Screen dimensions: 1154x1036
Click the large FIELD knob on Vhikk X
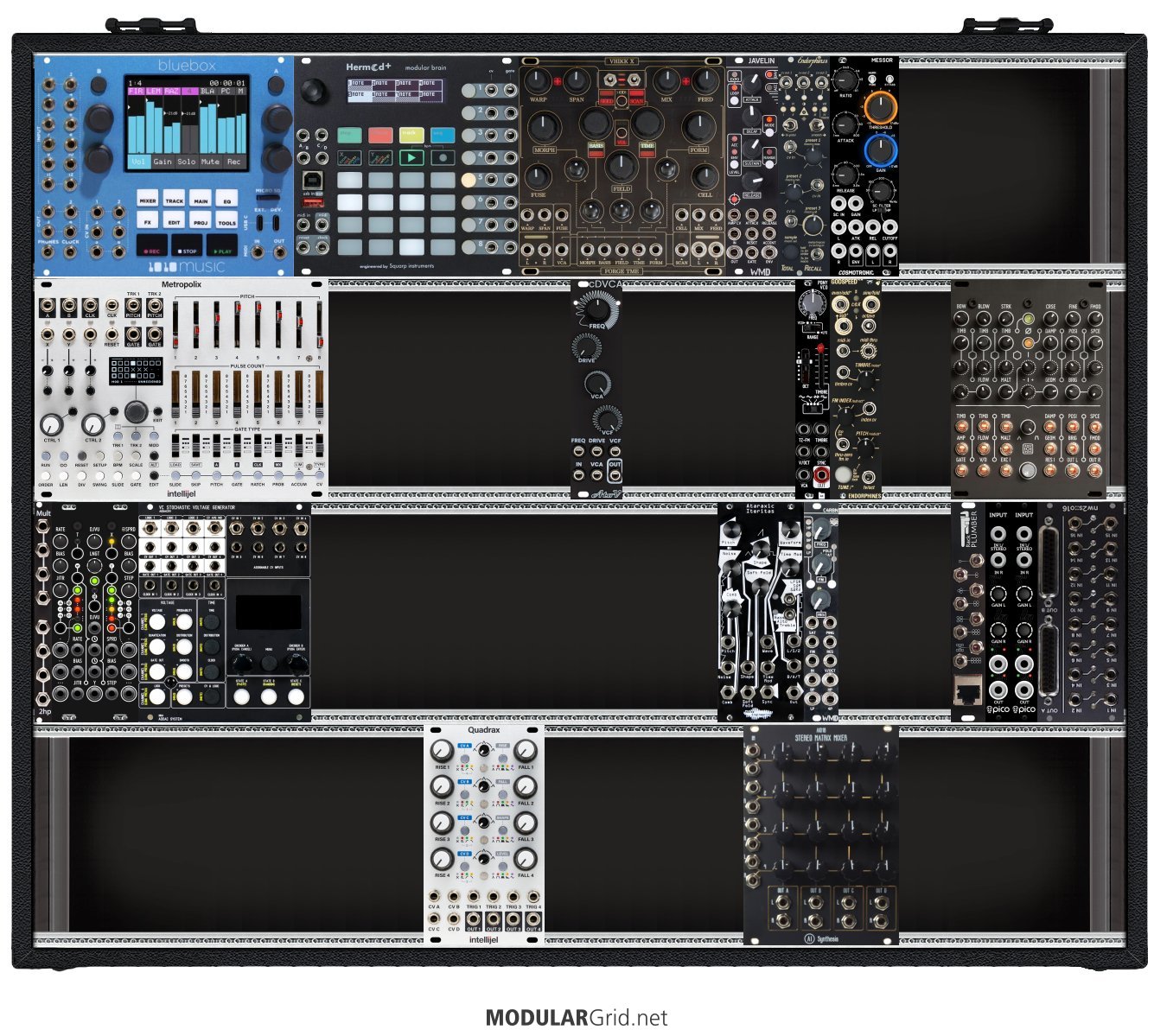[621, 167]
